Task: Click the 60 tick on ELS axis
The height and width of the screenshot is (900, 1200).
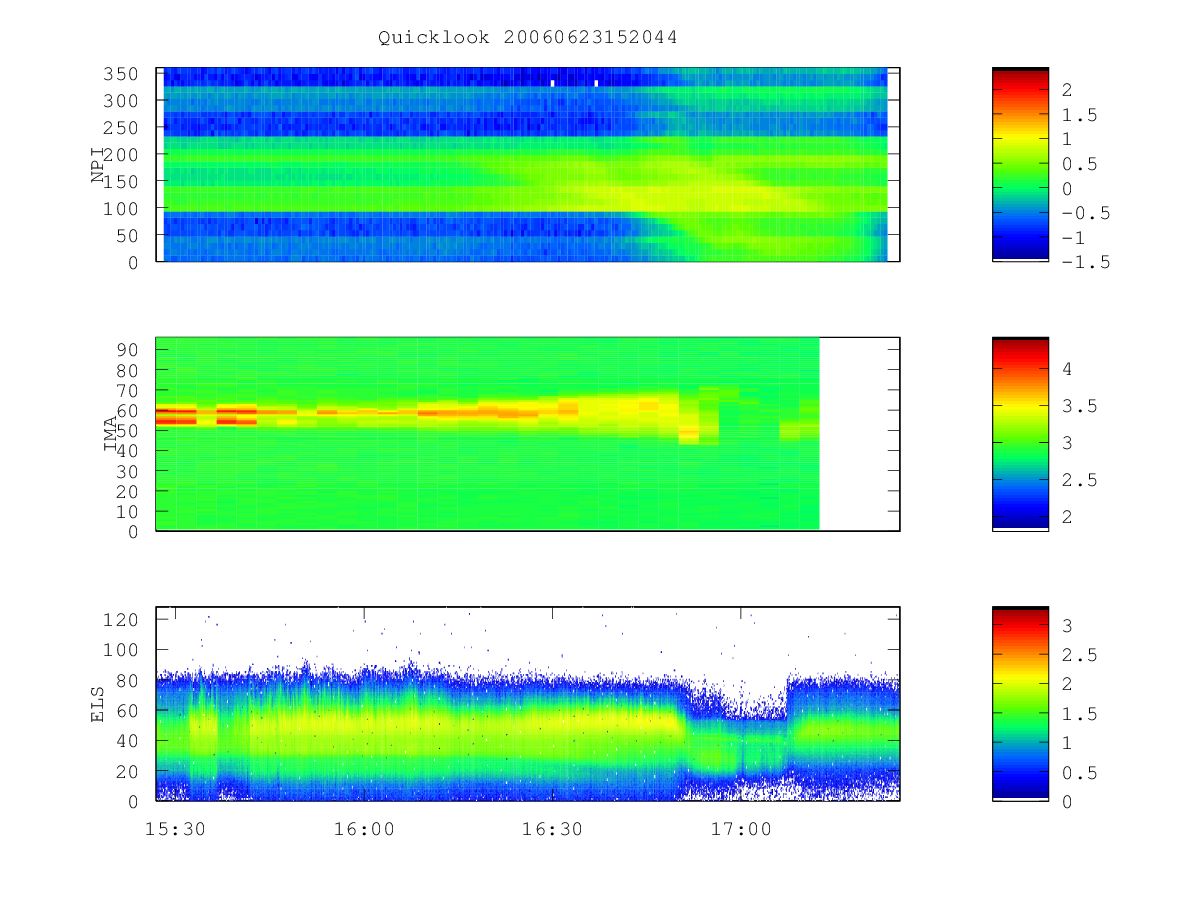Action: (x=129, y=711)
